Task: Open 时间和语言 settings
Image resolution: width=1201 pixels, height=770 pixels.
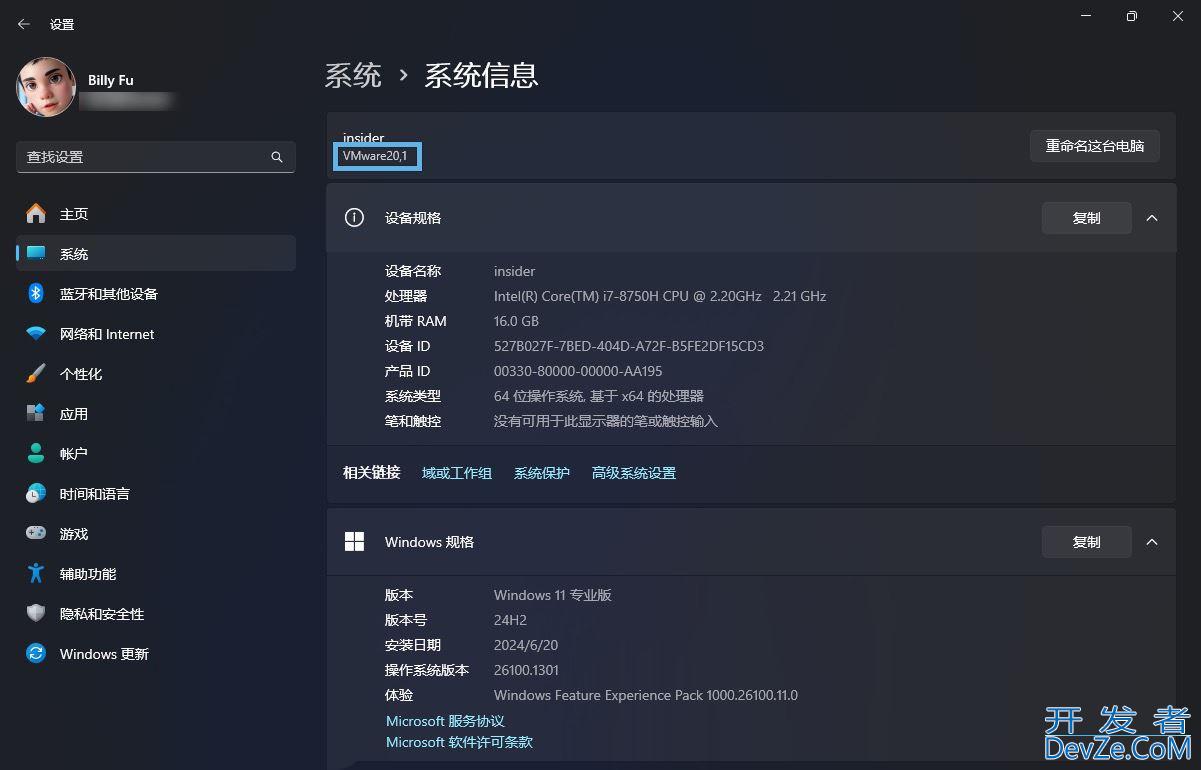Action: 156,494
